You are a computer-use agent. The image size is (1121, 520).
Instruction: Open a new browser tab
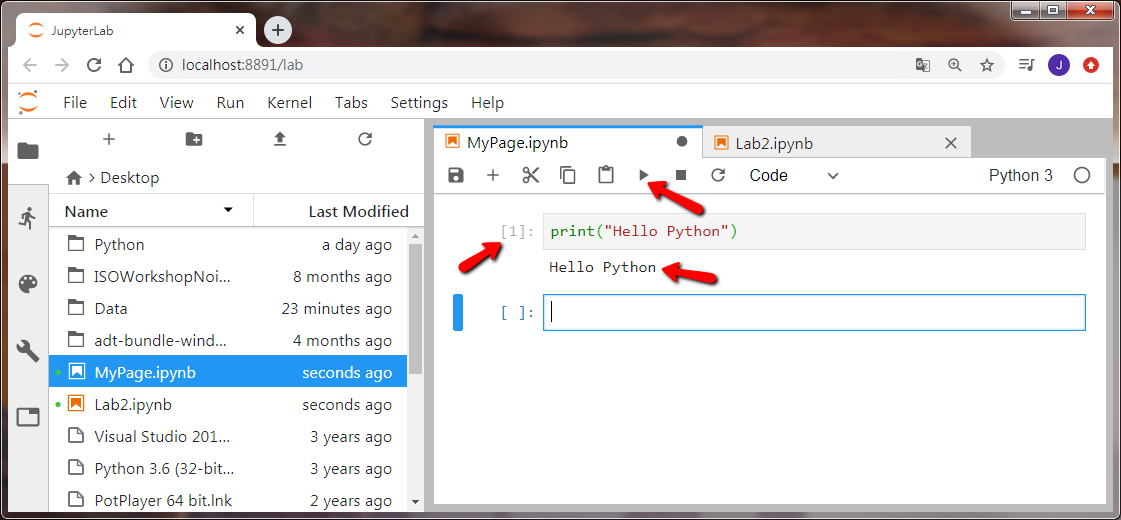[278, 29]
